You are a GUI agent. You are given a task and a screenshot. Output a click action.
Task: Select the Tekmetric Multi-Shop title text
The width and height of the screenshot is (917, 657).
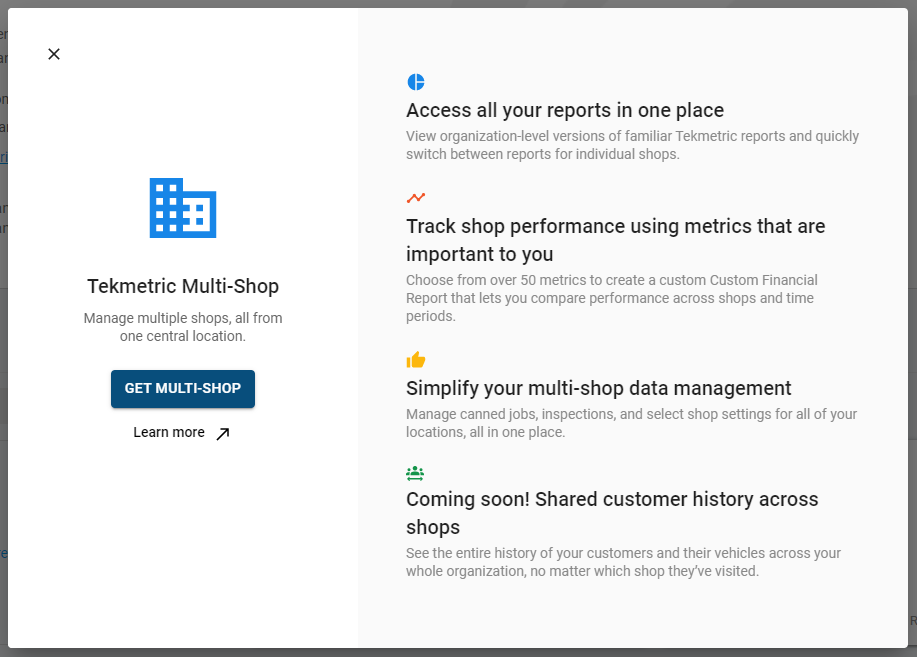click(183, 286)
